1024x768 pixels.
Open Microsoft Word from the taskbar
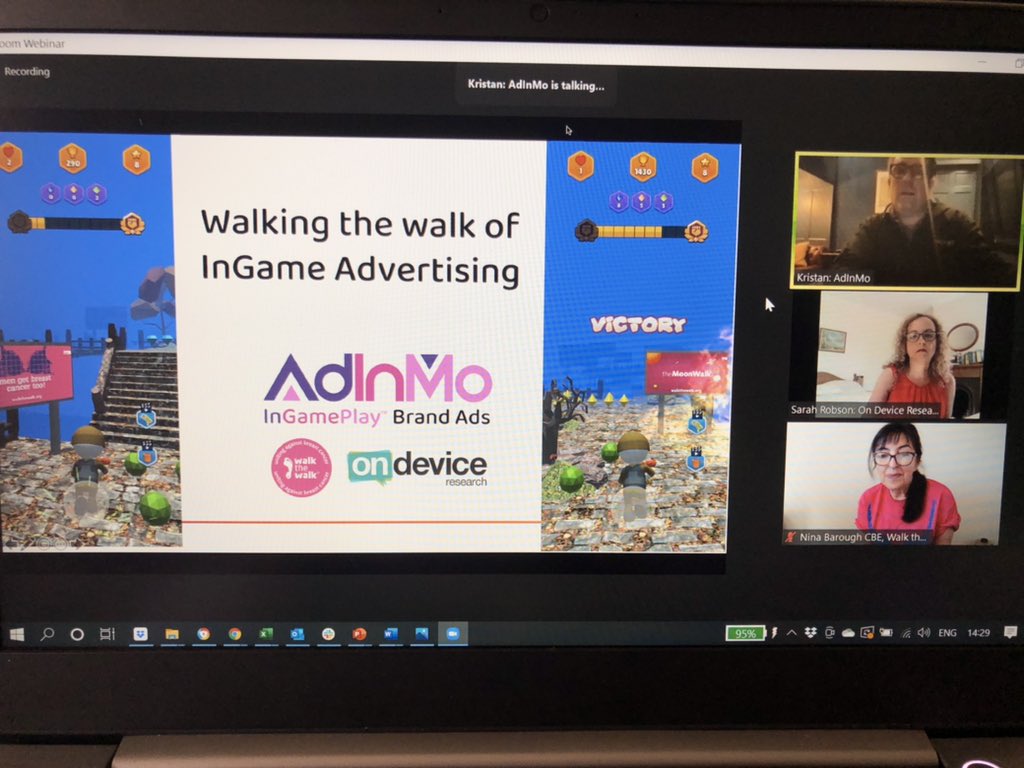pyautogui.click(x=388, y=632)
